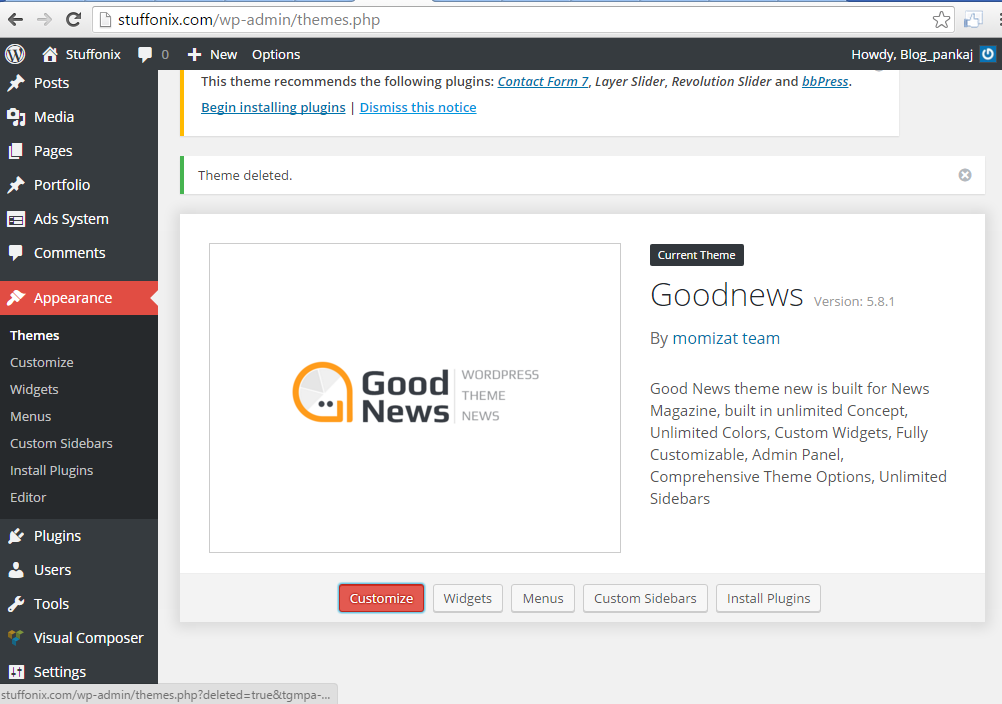
Task: Click the Settings sliders icon
Action: (x=16, y=671)
